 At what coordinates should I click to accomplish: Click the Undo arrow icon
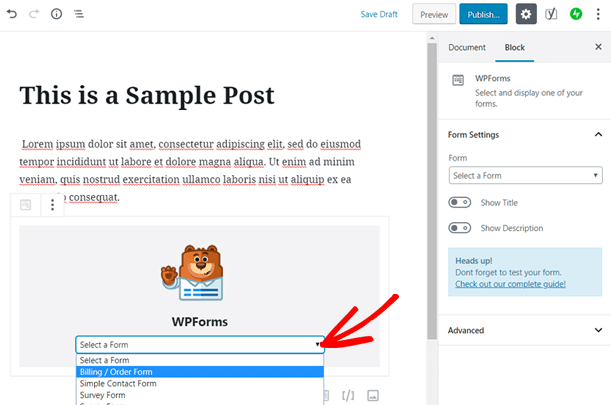point(12,14)
